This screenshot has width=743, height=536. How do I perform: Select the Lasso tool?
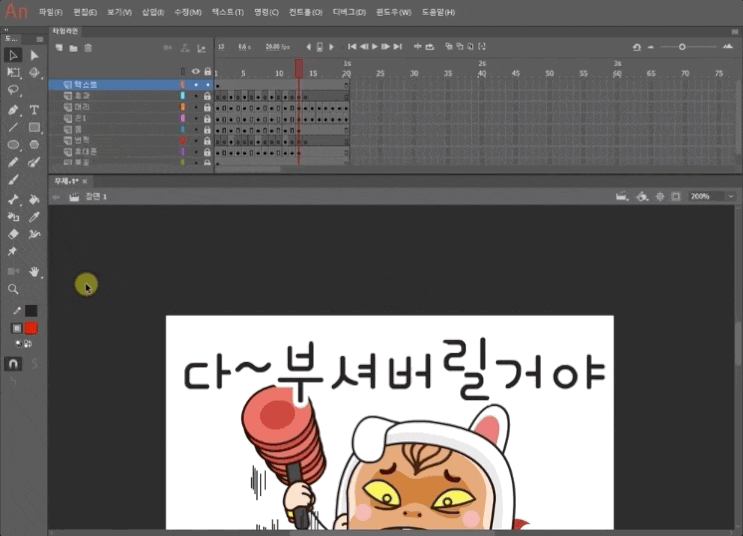tap(13, 90)
